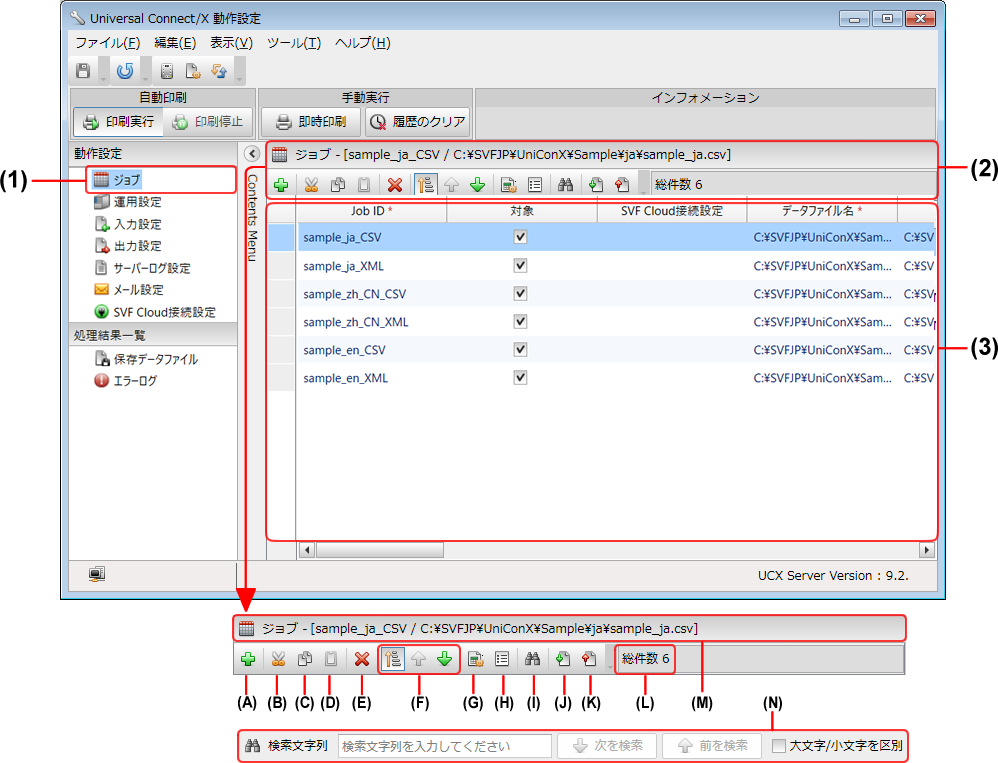Click the film-strip style icon in the top toolbar
The image size is (998, 763).
point(167,71)
